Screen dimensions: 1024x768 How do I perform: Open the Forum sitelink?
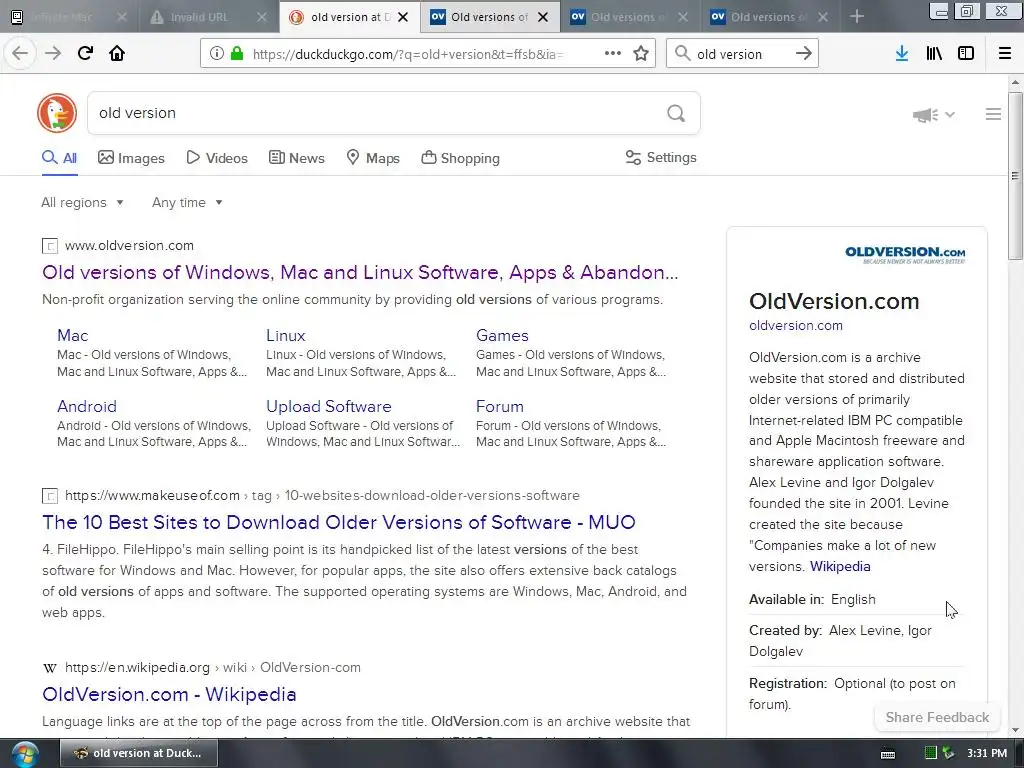[x=500, y=406]
